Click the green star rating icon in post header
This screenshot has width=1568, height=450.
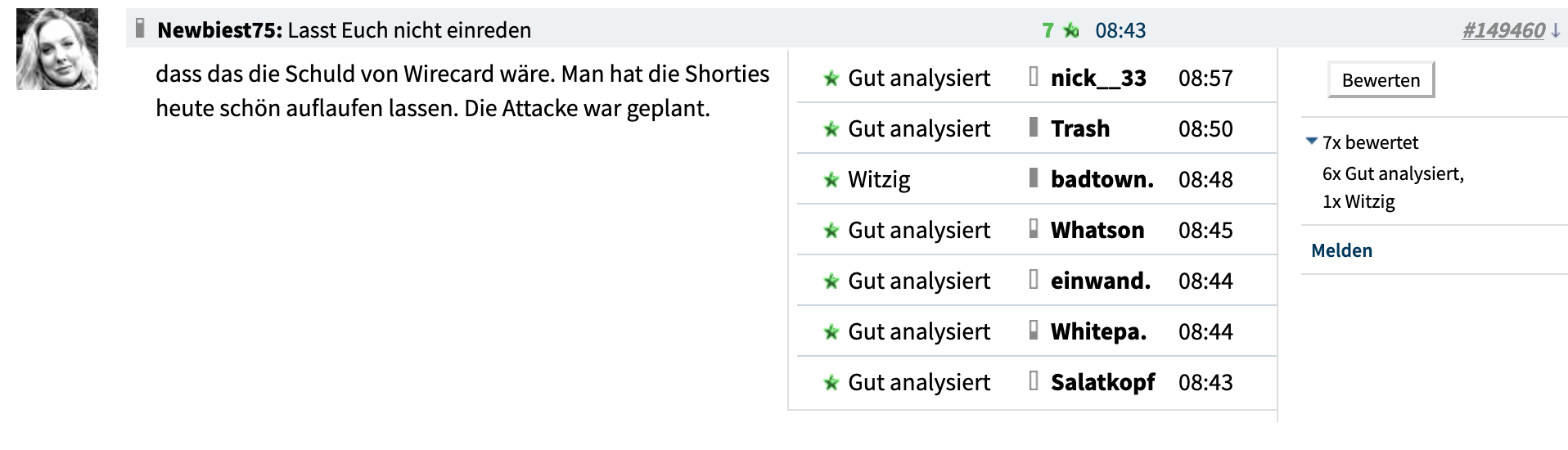pyautogui.click(x=1071, y=31)
